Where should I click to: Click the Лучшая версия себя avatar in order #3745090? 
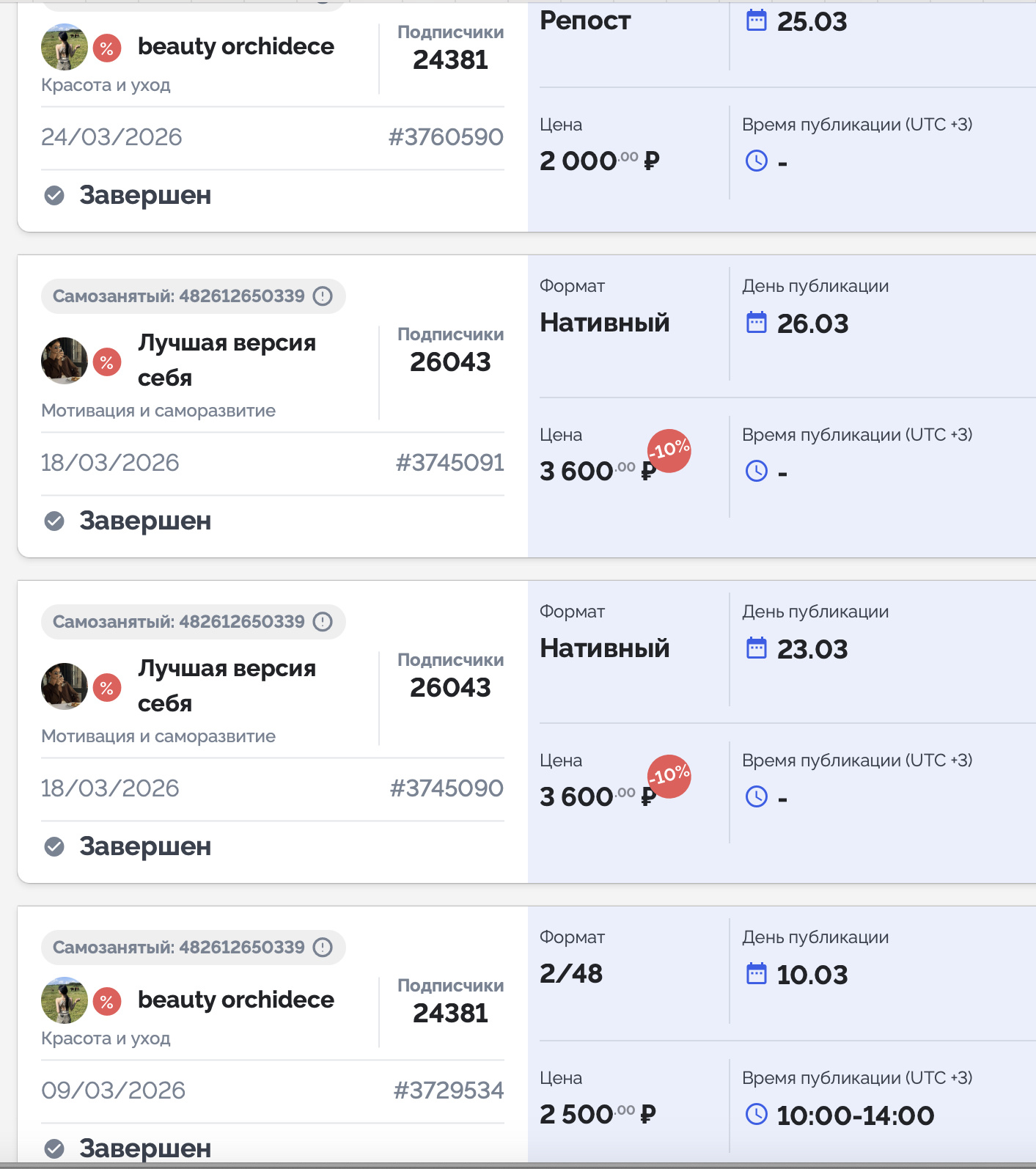coord(65,686)
